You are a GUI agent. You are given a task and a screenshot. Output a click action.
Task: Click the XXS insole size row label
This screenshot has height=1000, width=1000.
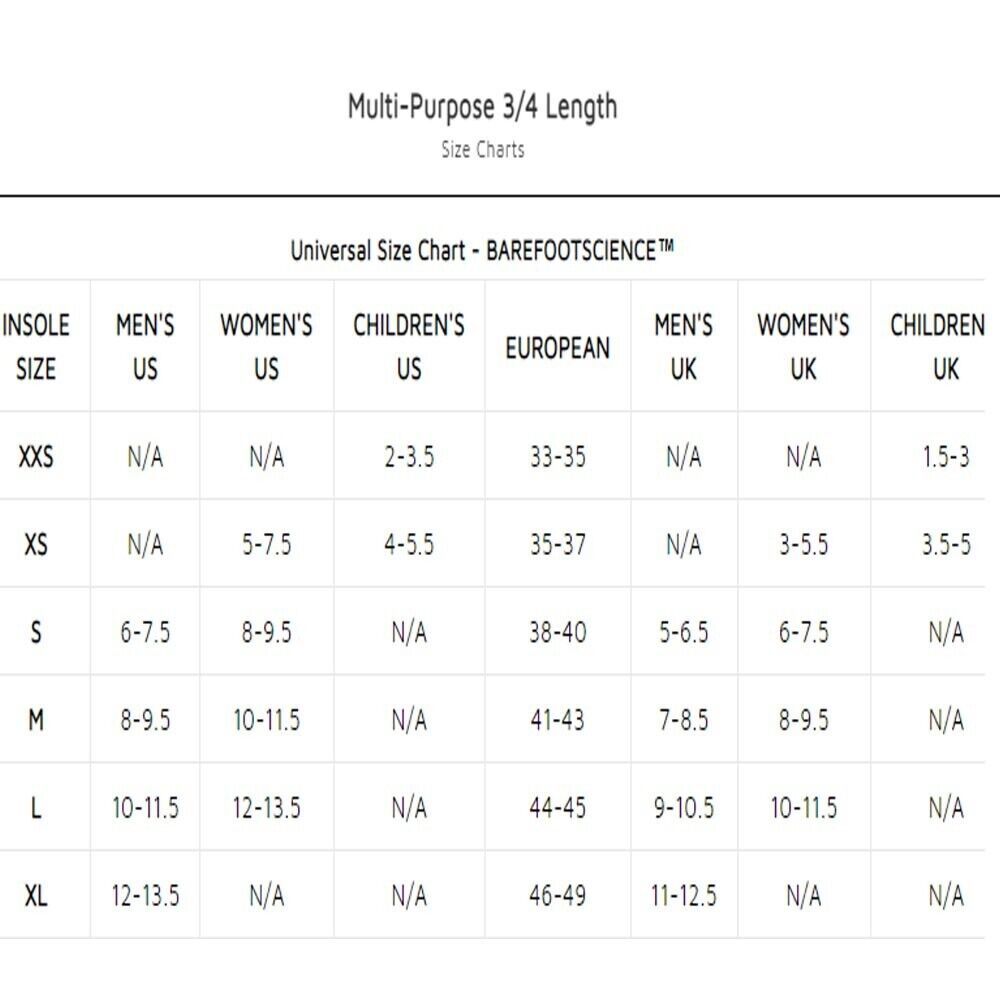tap(36, 457)
